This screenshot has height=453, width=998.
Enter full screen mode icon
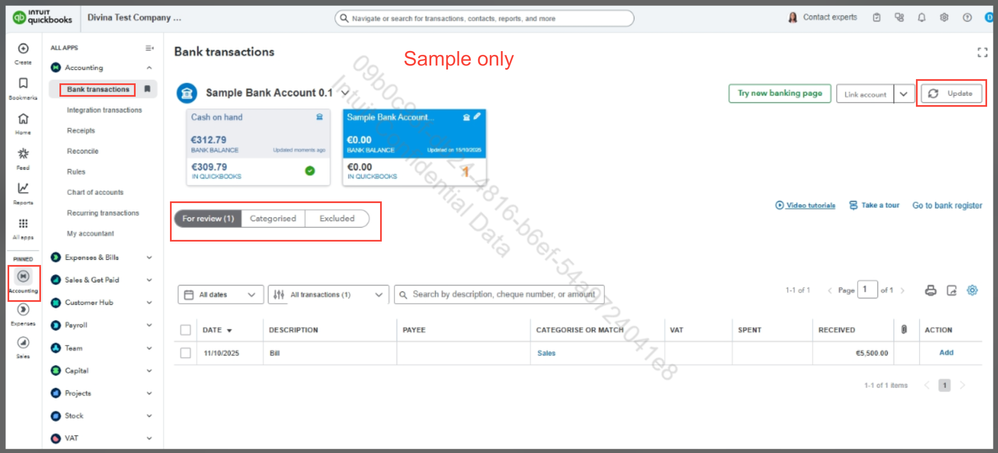(x=982, y=53)
